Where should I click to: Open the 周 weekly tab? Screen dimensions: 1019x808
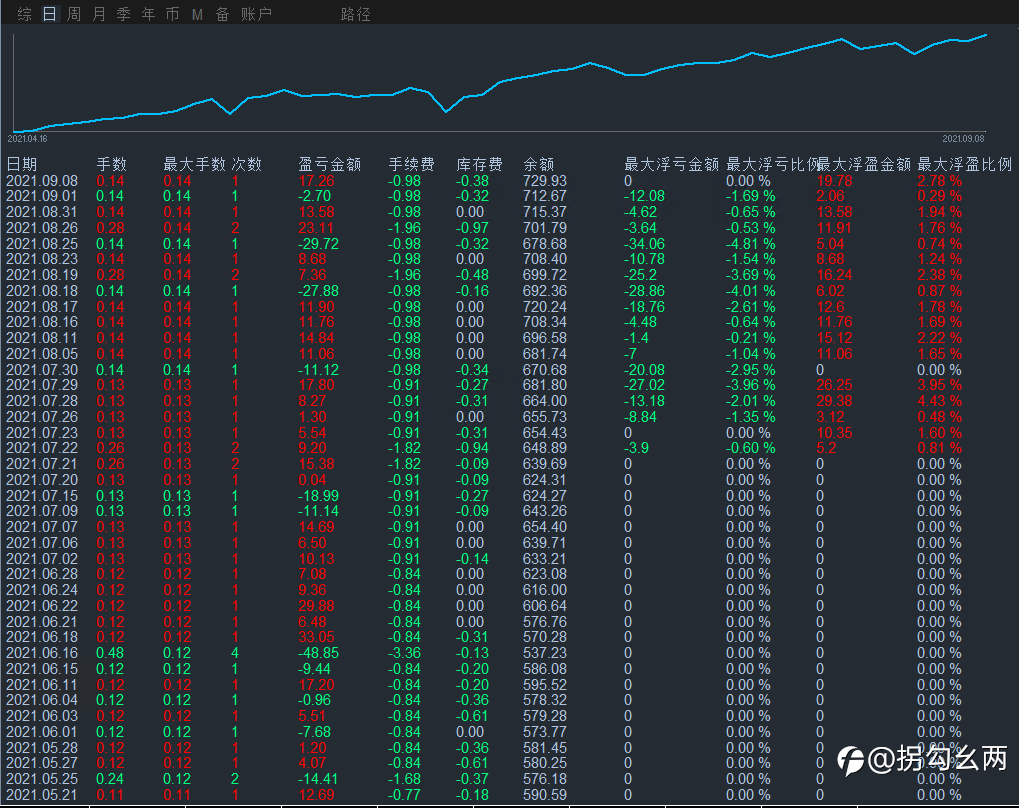coord(74,14)
